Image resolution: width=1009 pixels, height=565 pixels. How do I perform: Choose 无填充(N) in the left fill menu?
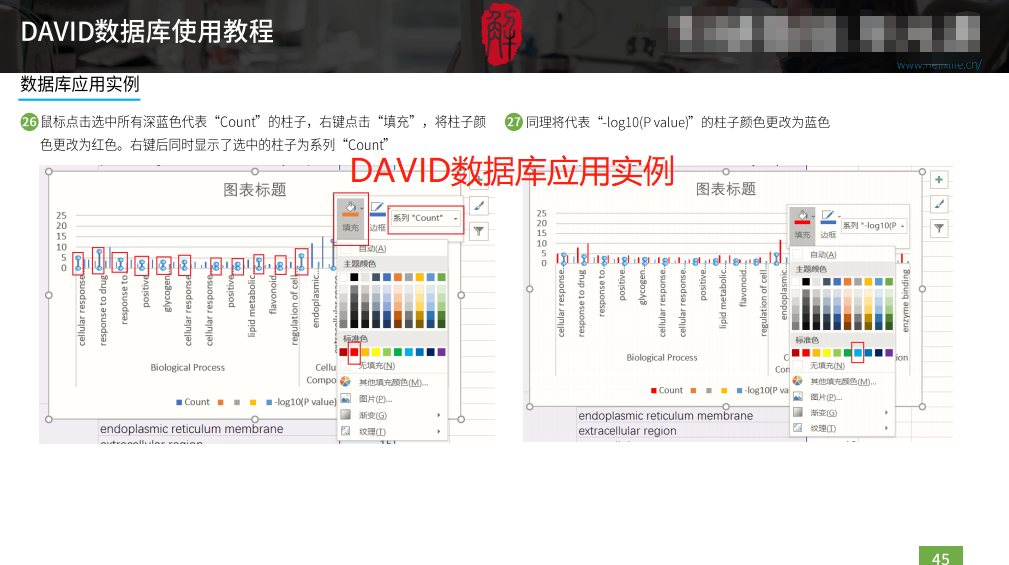tap(377, 366)
